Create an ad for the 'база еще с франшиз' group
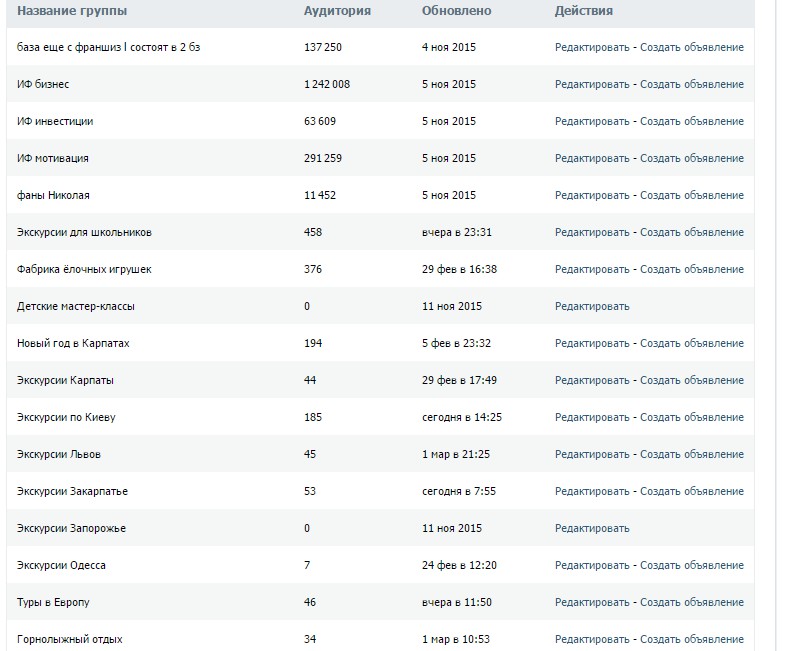Viewport: 806px width, 651px height. (692, 47)
